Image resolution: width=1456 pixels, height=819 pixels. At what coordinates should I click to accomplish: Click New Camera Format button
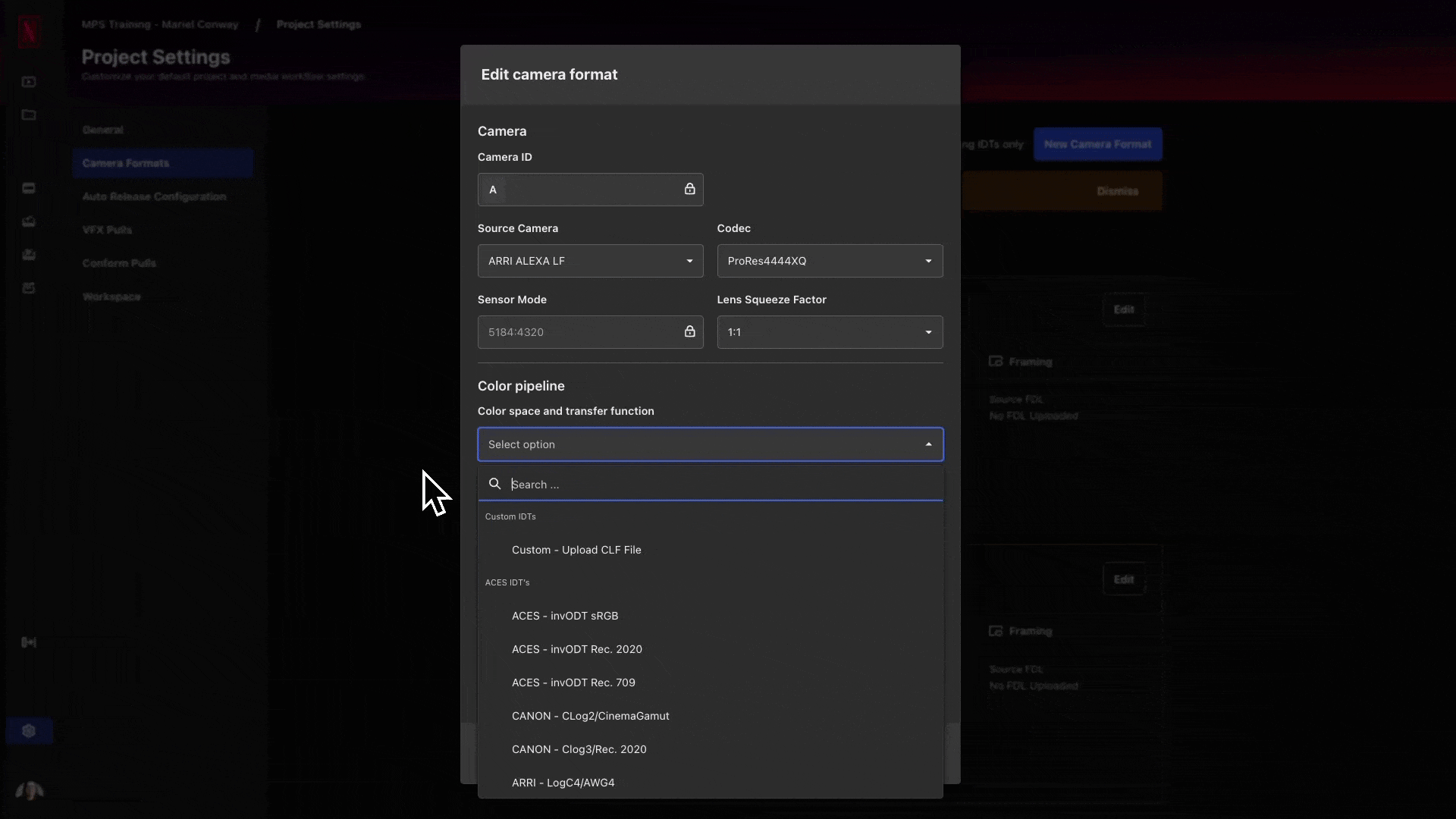coord(1097,144)
